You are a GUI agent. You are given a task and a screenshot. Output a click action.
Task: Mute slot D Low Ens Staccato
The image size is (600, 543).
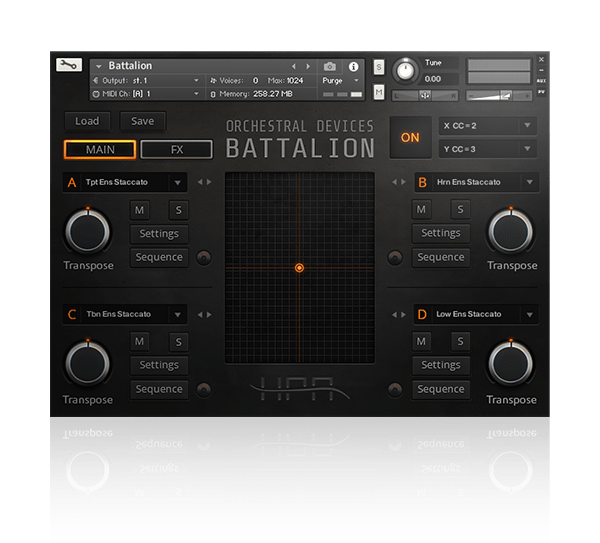tap(421, 341)
